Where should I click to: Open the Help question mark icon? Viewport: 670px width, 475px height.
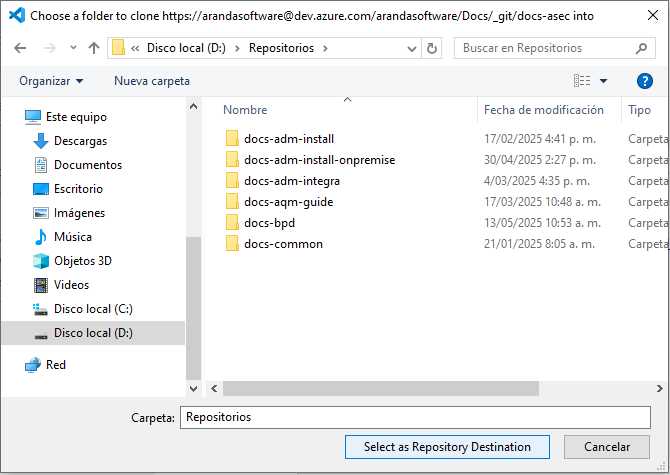tap(645, 81)
